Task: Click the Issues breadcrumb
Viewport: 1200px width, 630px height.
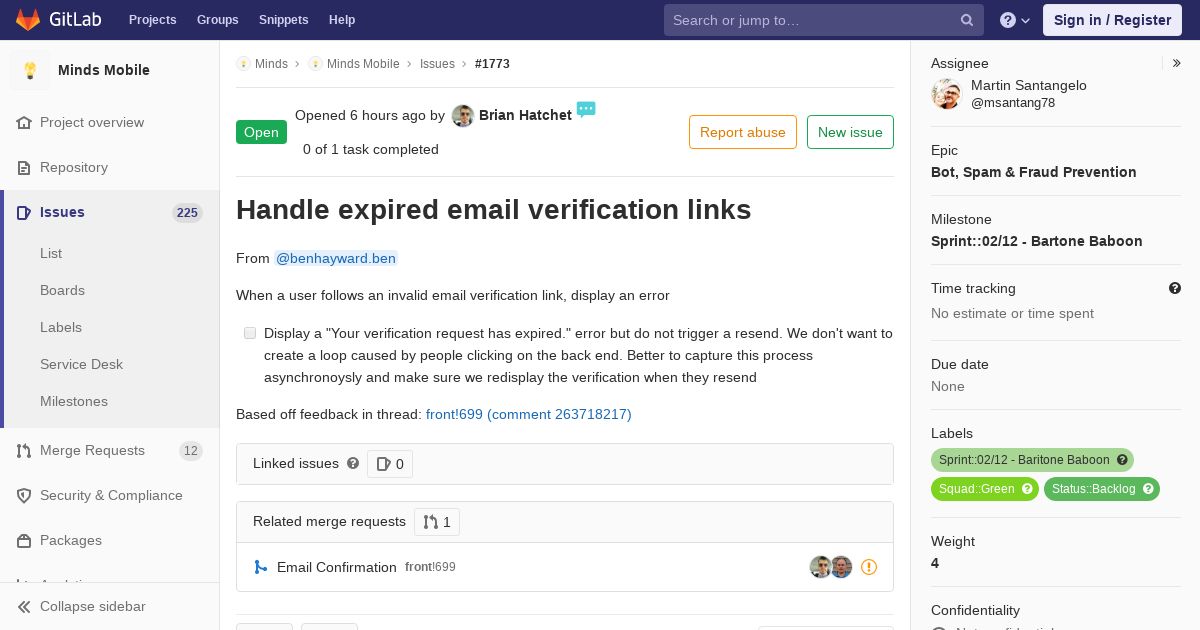Action: coord(437,63)
